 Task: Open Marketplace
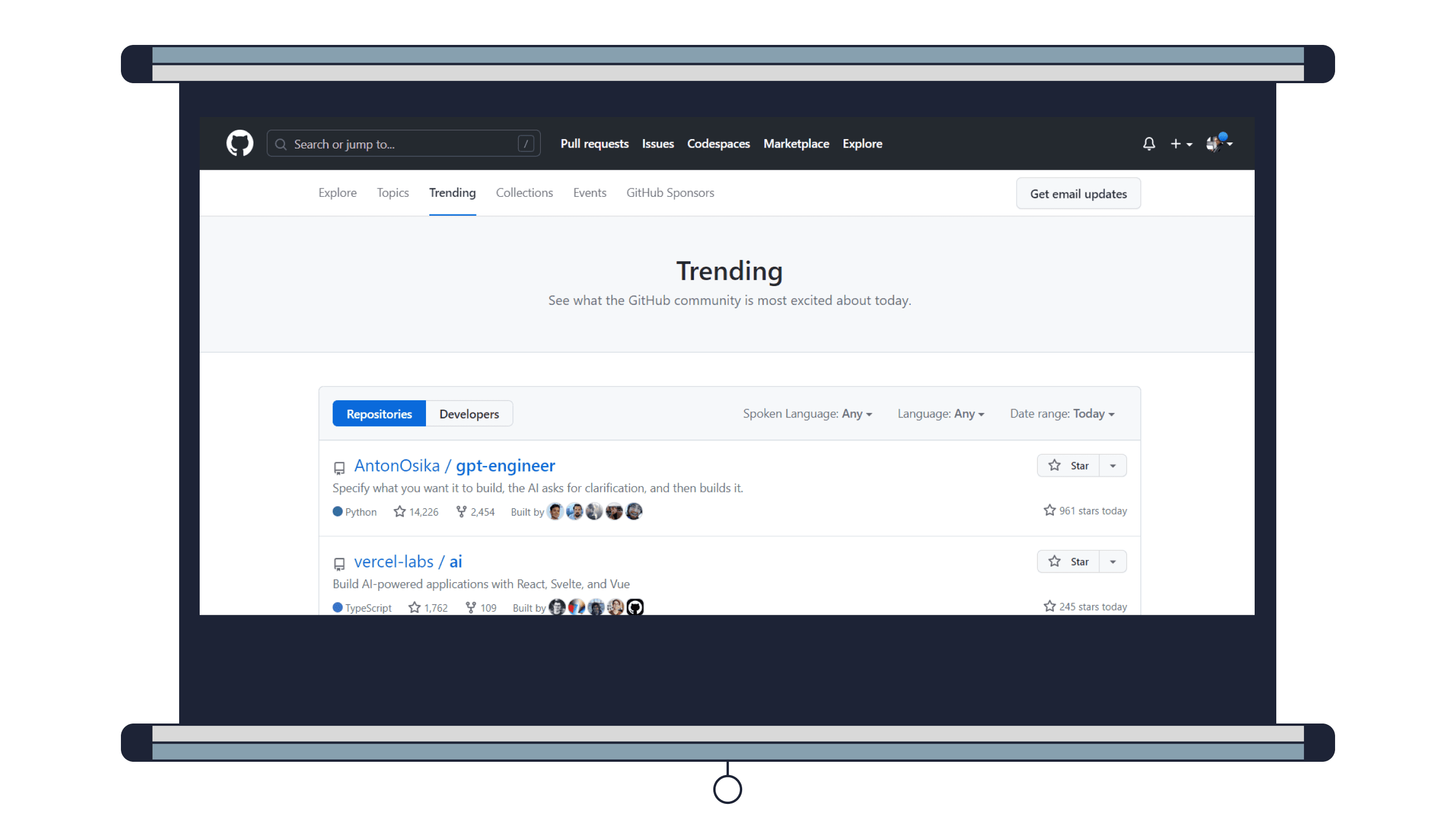point(796,144)
